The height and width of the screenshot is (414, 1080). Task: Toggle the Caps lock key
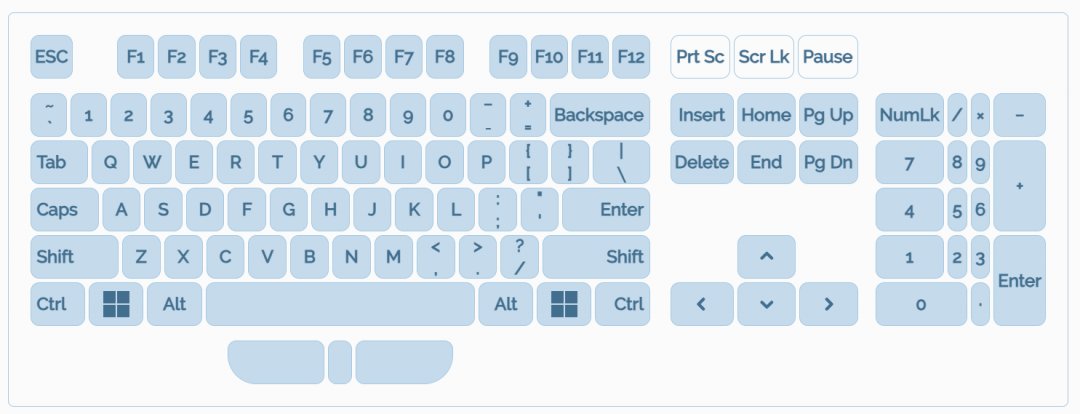(64, 210)
